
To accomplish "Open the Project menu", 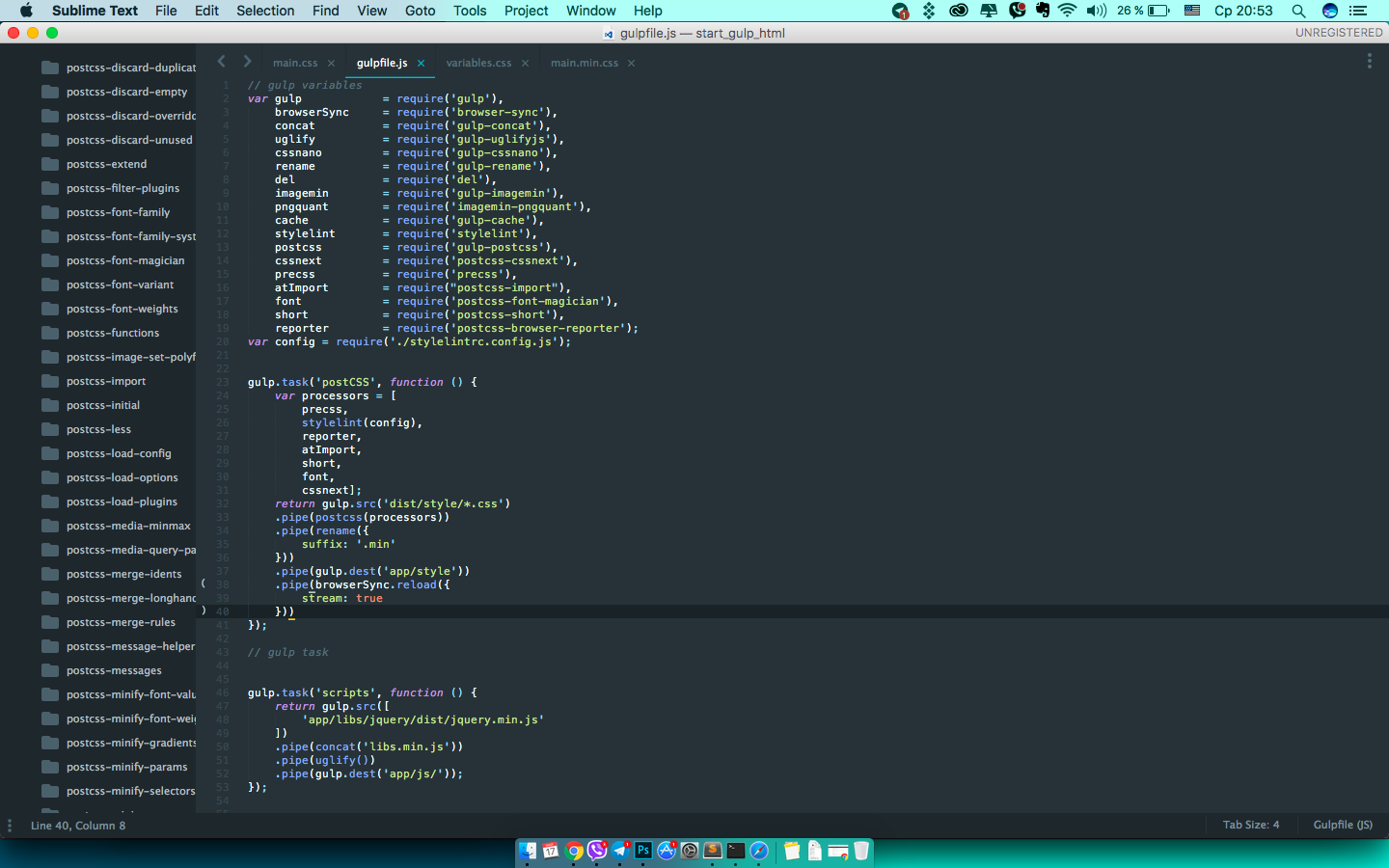I will pos(526,11).
